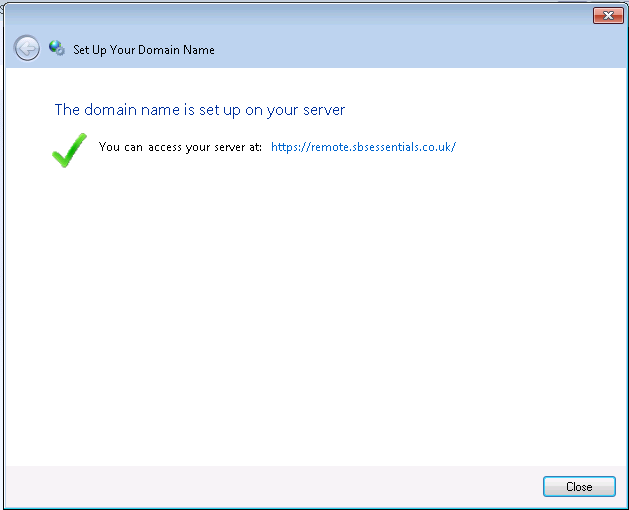Click the "Set Up Your Domain Name" title

pyautogui.click(x=144, y=49)
